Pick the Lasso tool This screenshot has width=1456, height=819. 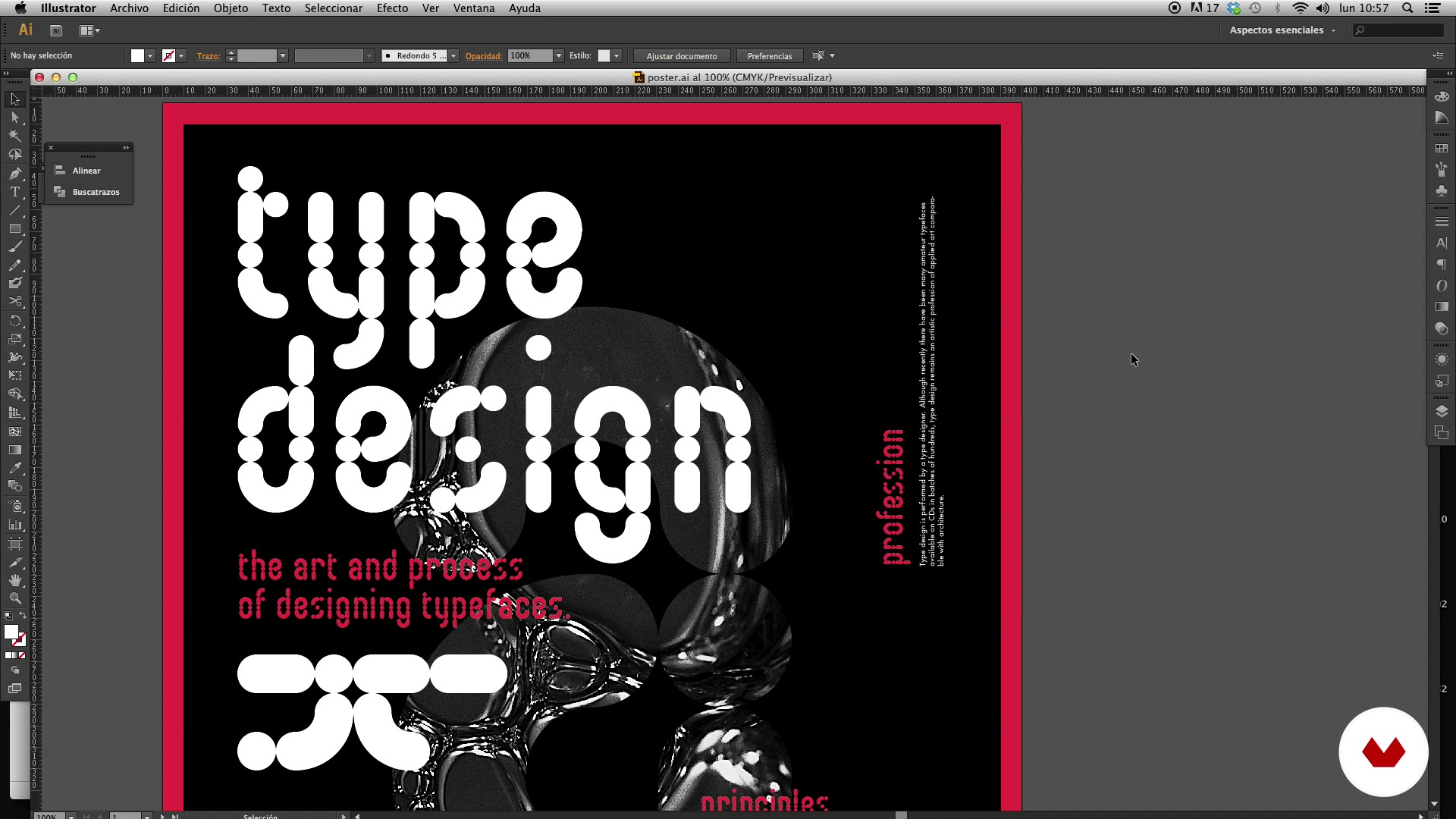click(15, 155)
